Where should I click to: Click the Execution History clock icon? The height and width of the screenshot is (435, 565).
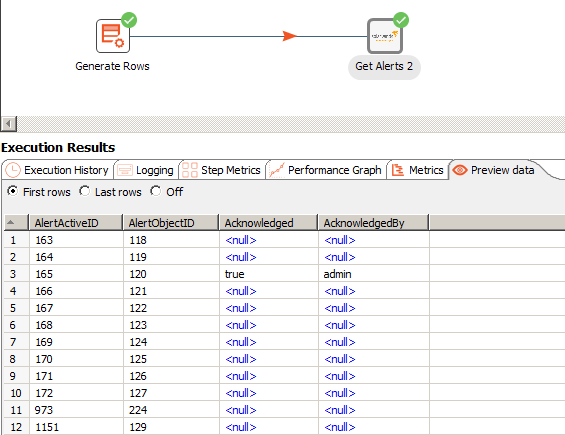coord(13,170)
